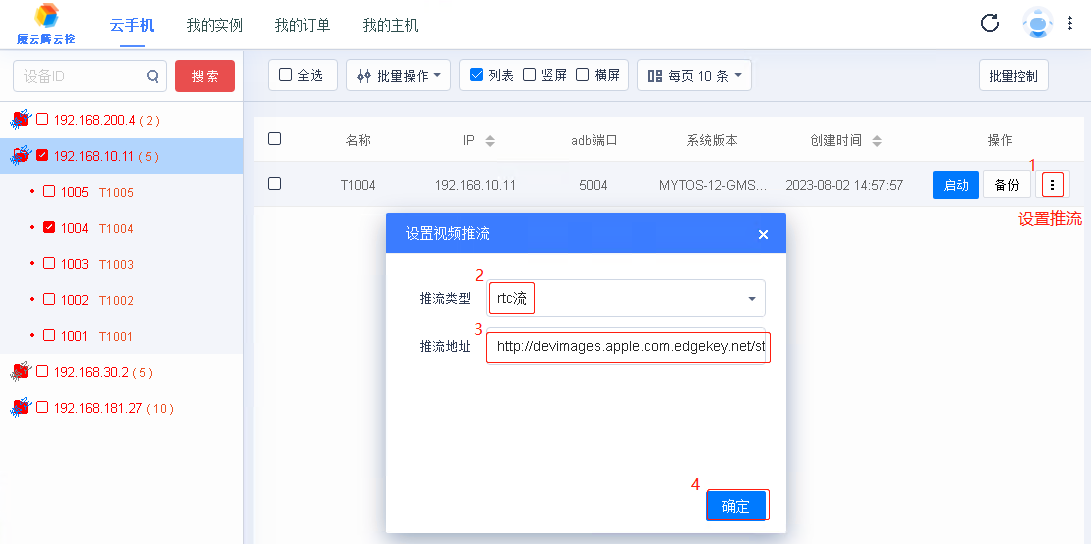Open the user avatar profile icon
The width and height of the screenshot is (1091, 544).
pyautogui.click(x=1037, y=24)
